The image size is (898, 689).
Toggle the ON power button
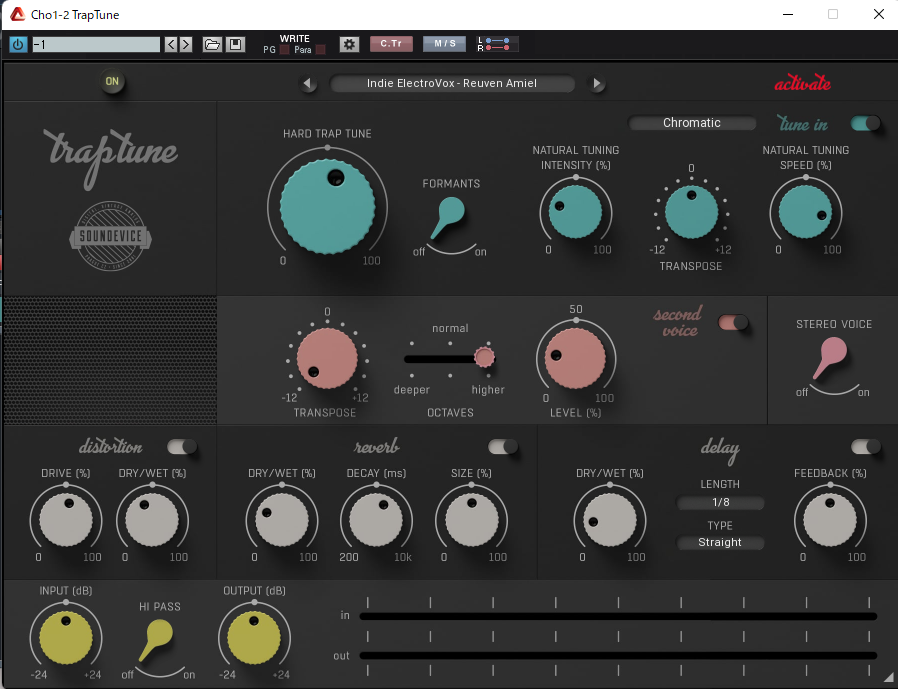click(x=112, y=81)
